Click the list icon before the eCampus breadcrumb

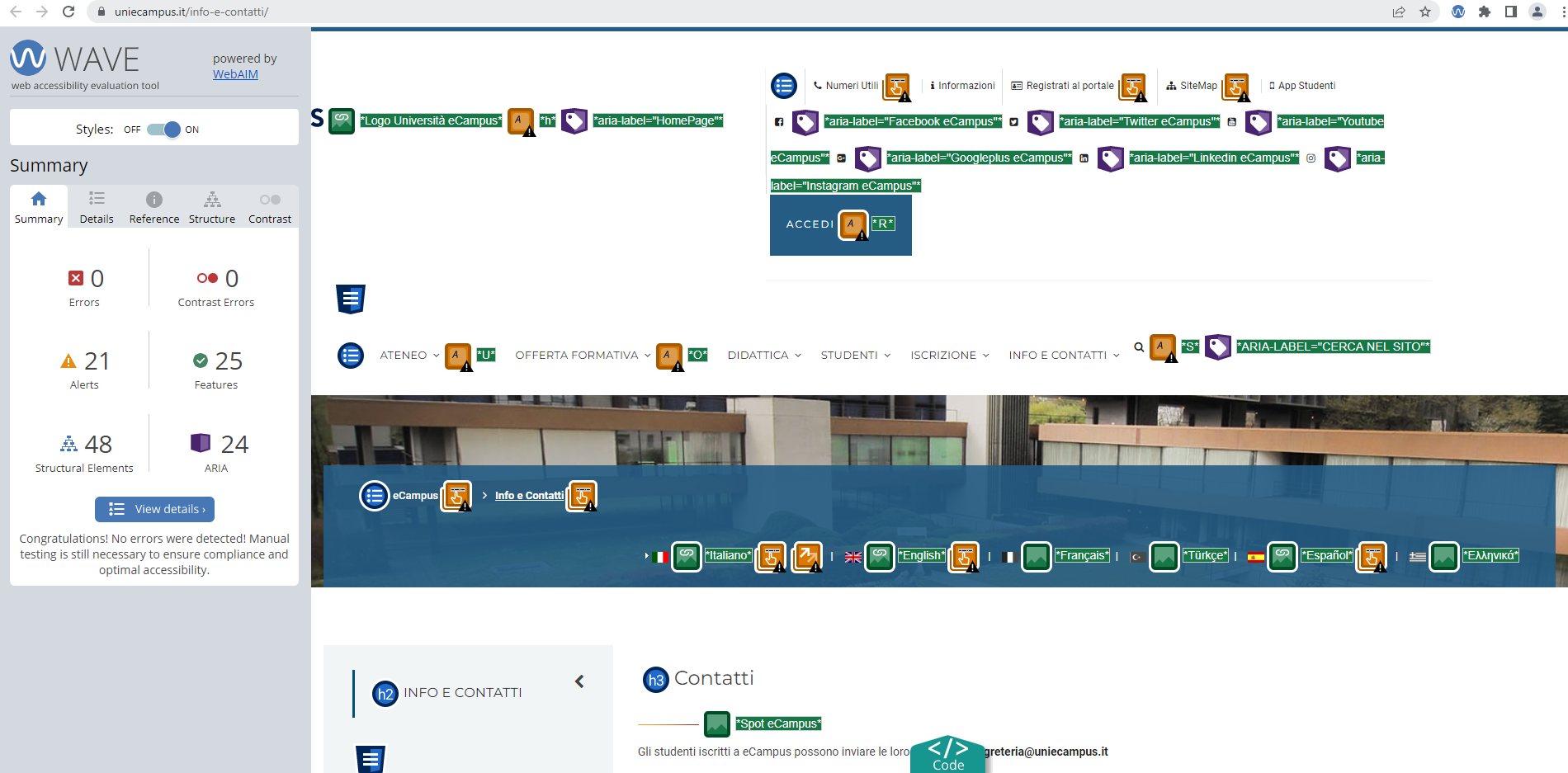point(374,496)
